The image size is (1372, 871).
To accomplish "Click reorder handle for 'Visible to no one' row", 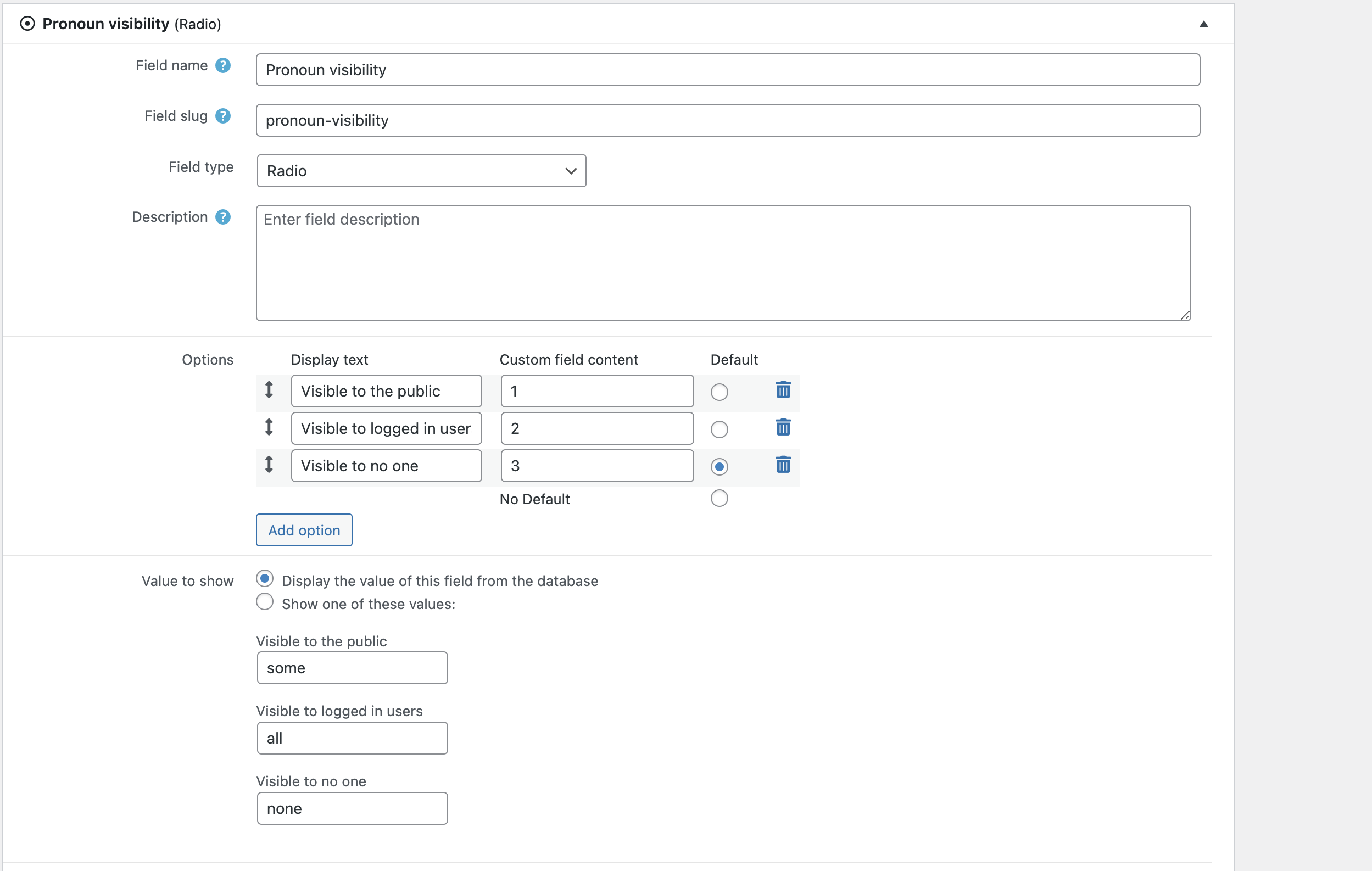I will point(269,465).
